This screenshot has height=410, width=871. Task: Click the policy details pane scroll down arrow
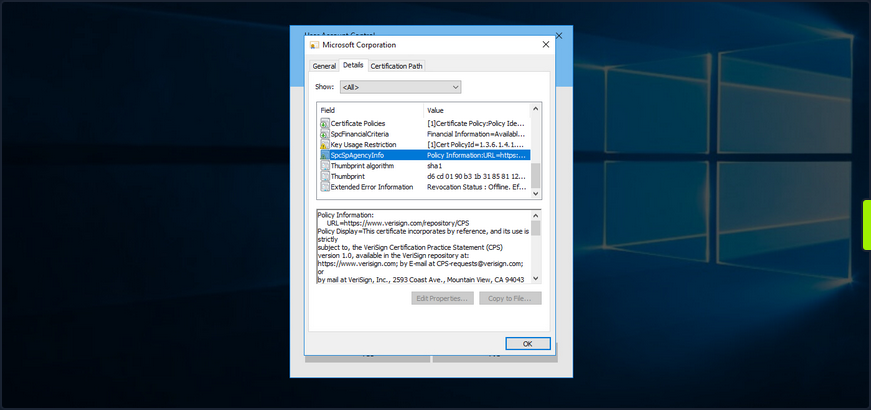535,278
